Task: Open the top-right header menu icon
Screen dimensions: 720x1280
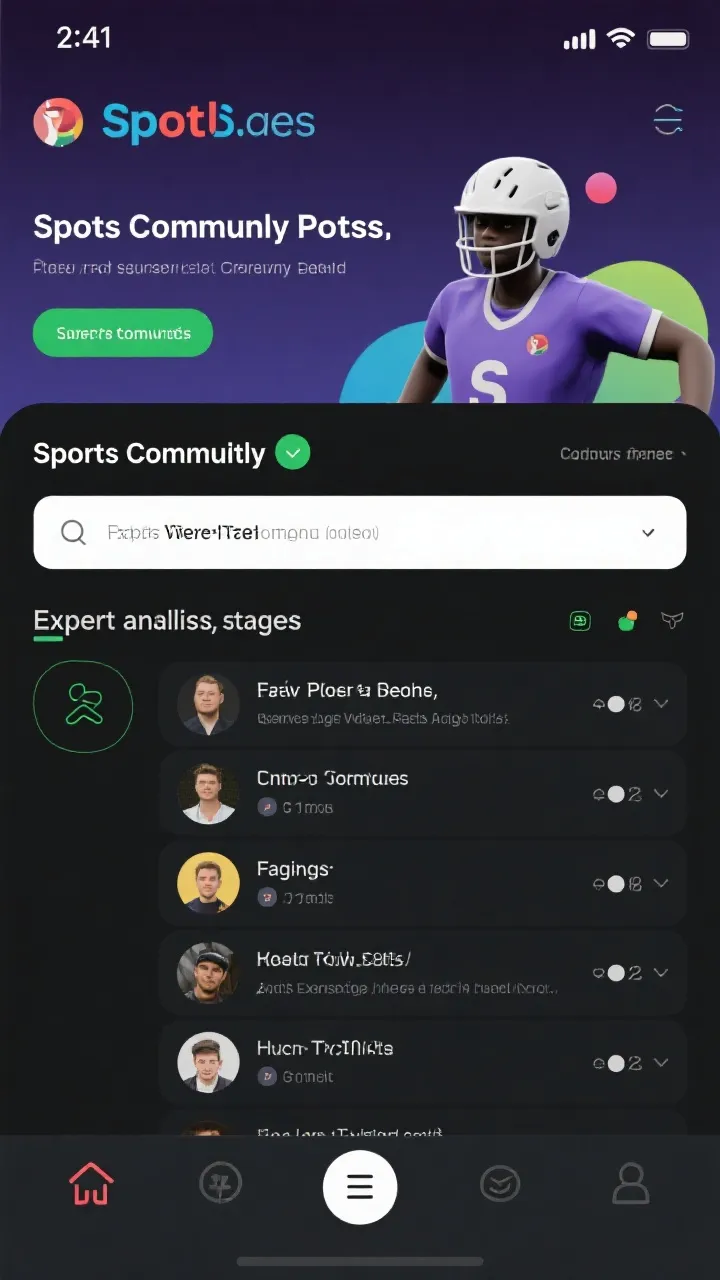Action: pyautogui.click(x=668, y=120)
